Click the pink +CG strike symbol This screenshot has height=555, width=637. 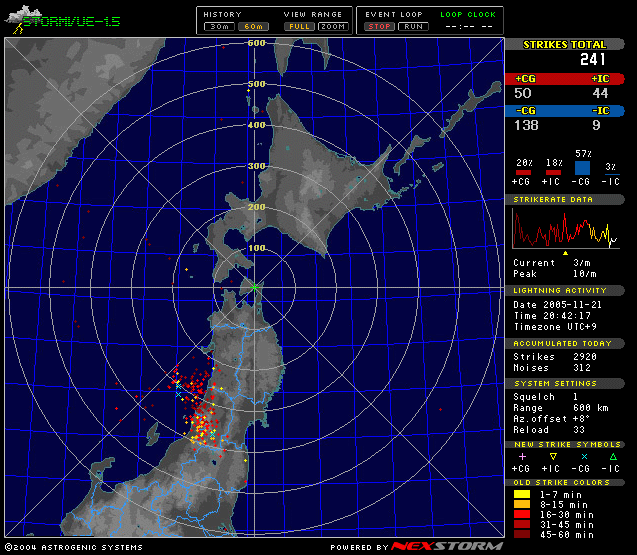point(521,455)
